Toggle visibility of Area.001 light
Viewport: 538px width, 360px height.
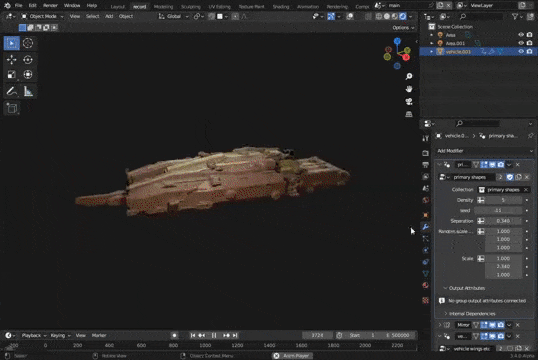coord(521,43)
